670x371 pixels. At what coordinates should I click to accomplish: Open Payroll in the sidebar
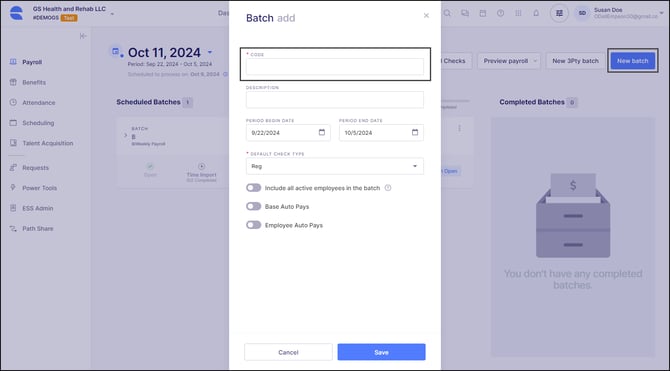pyautogui.click(x=32, y=62)
